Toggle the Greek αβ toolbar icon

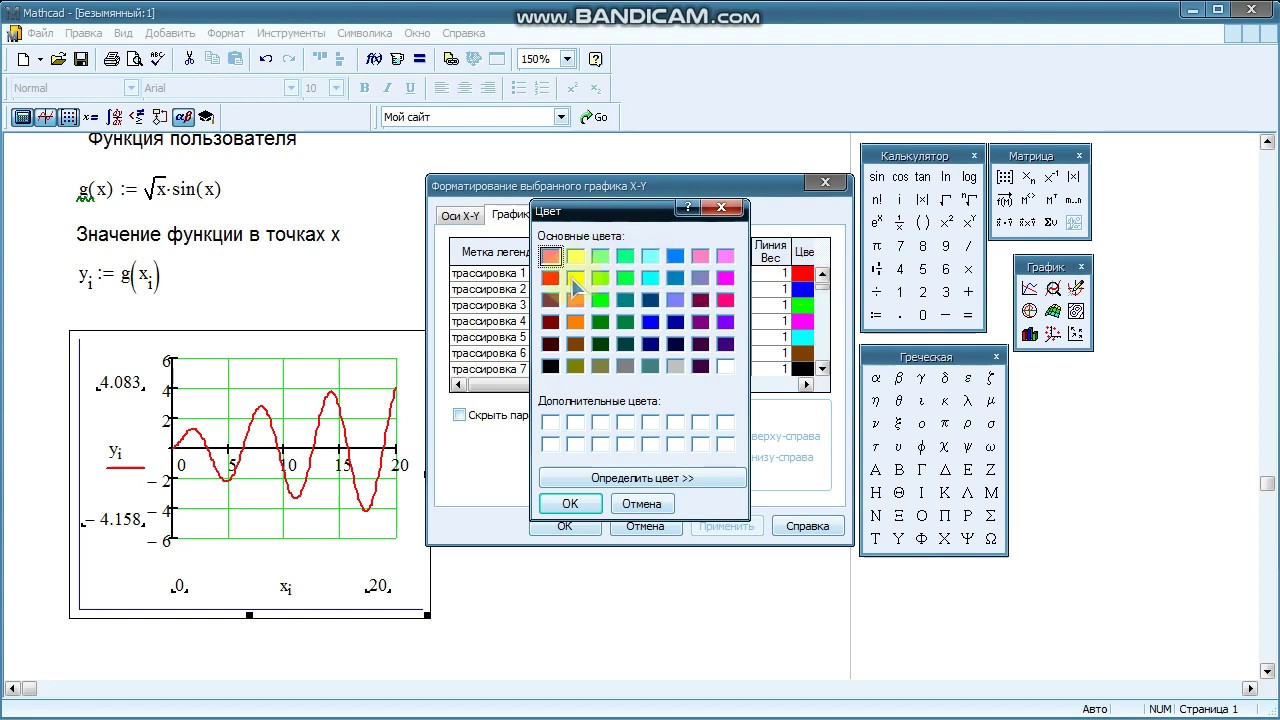coord(183,117)
